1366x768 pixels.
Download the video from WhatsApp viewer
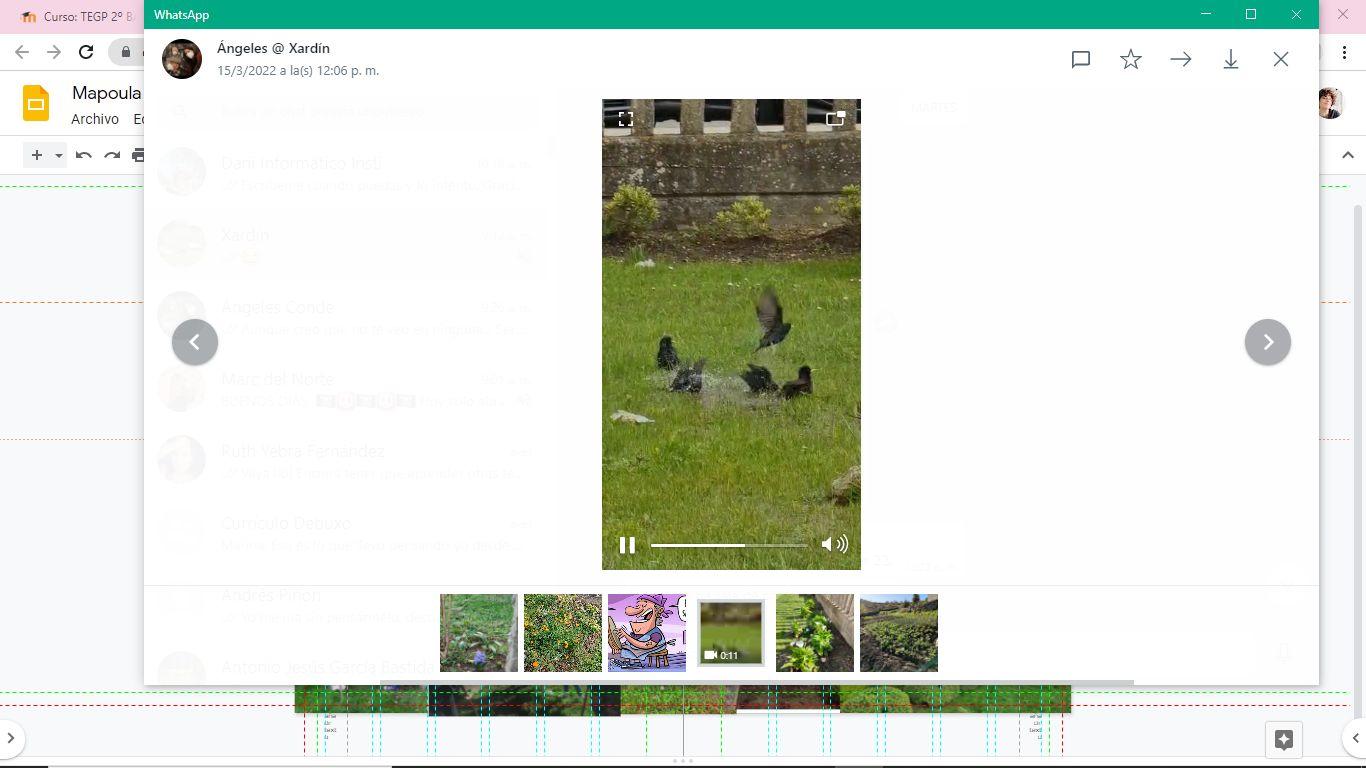(x=1231, y=60)
